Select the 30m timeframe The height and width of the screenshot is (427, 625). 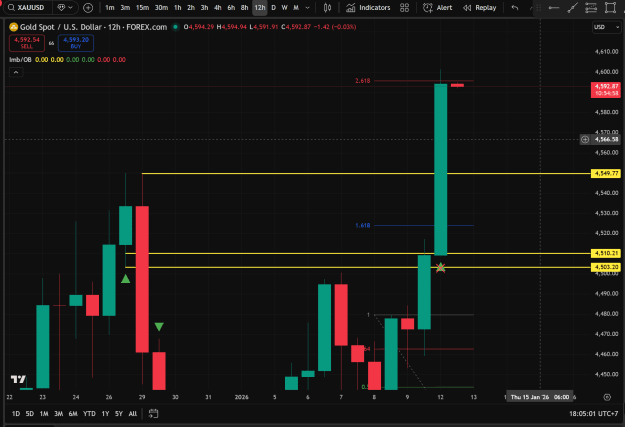pyautogui.click(x=161, y=8)
